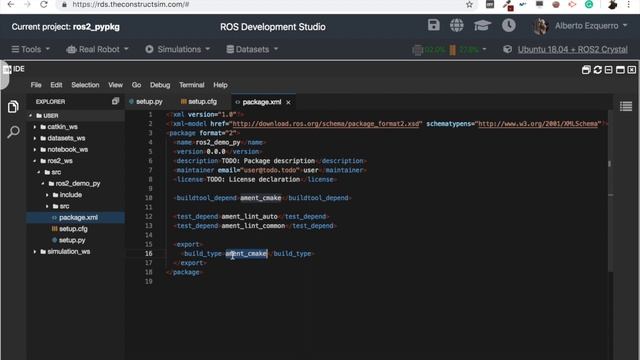This screenshot has width=640, height=360.
Task: Open the Simulations dropdown
Action: click(178, 49)
